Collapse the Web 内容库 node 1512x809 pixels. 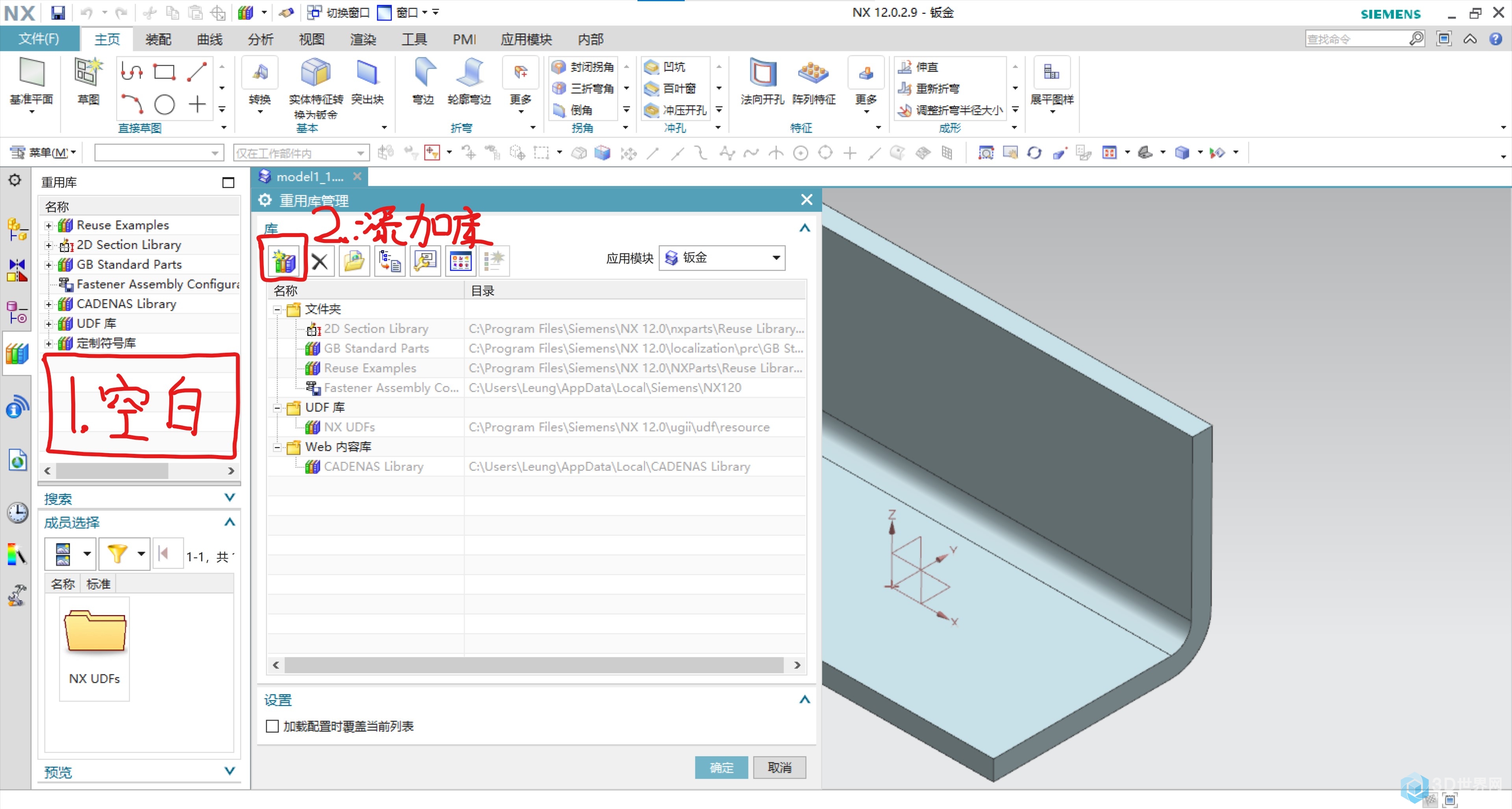(277, 448)
